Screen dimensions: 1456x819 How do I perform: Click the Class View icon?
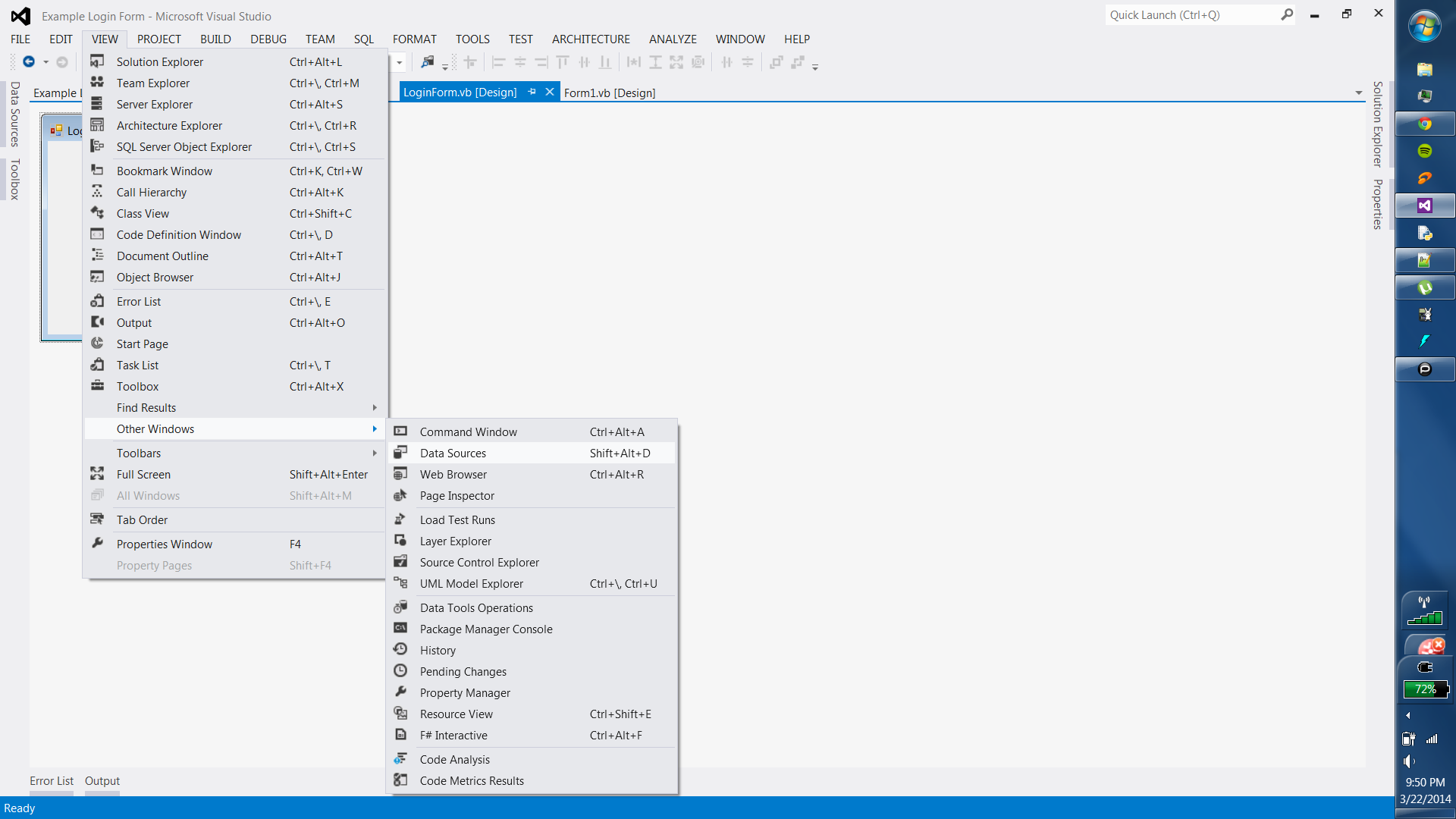97,213
